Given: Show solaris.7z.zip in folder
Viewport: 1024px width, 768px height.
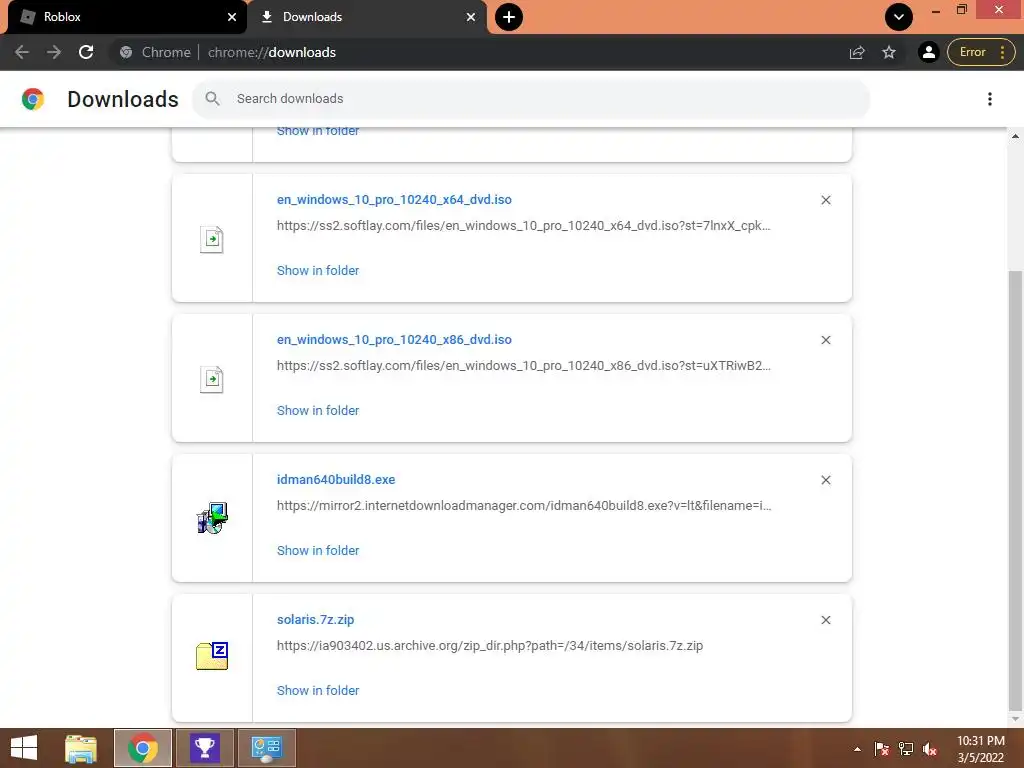Looking at the screenshot, I should 318,690.
